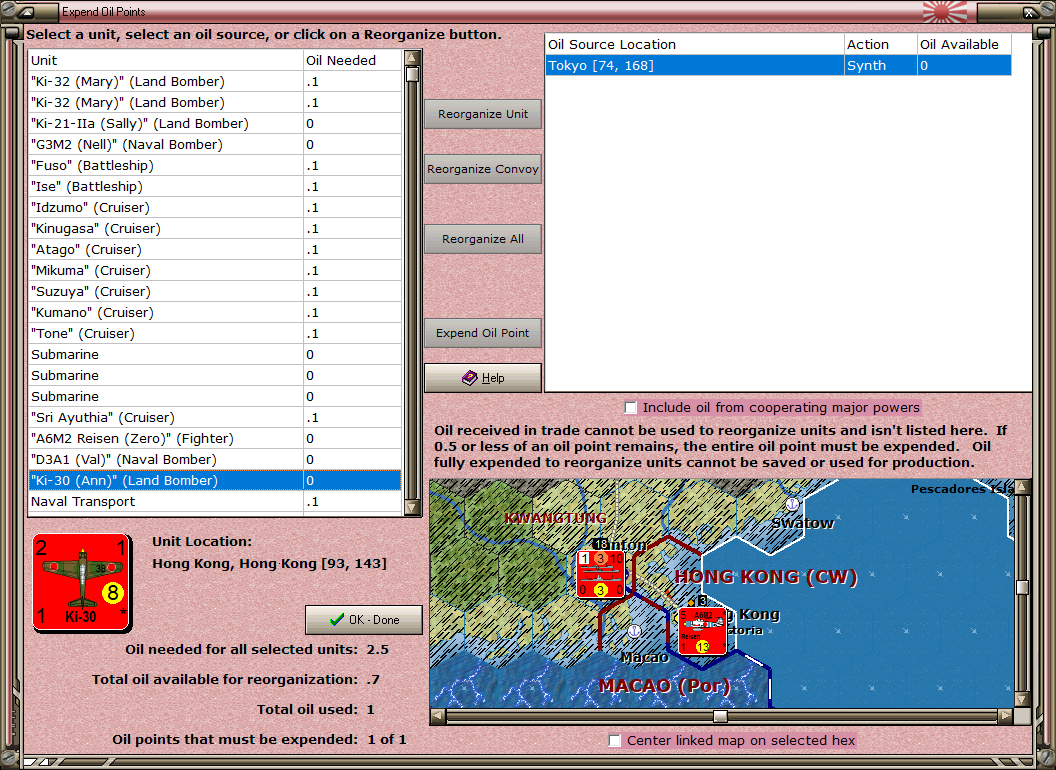This screenshot has width=1056, height=770.
Task: Click unit list scroll up arrow
Action: [412, 57]
